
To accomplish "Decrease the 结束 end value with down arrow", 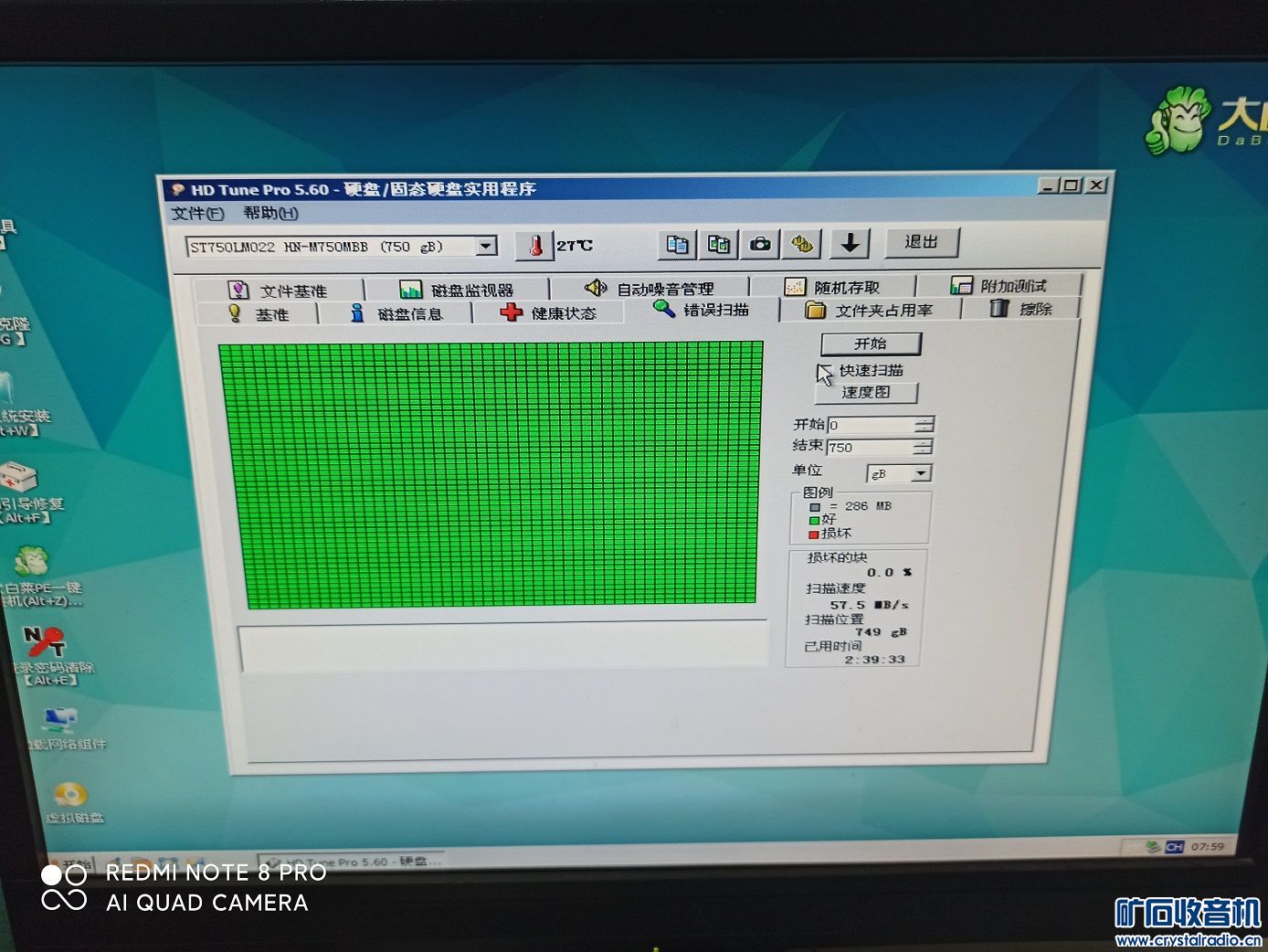I will coord(924,451).
